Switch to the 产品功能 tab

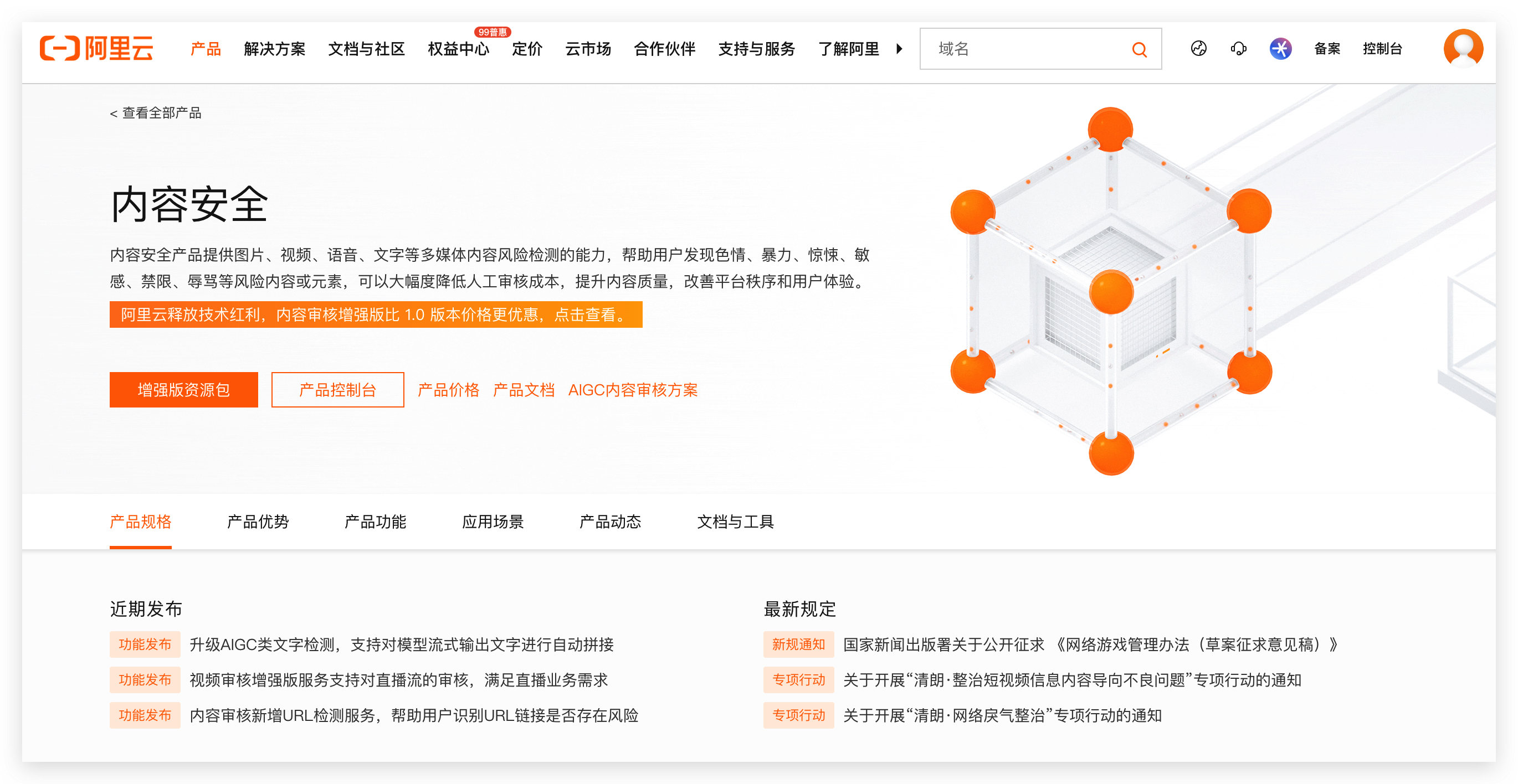(x=376, y=522)
